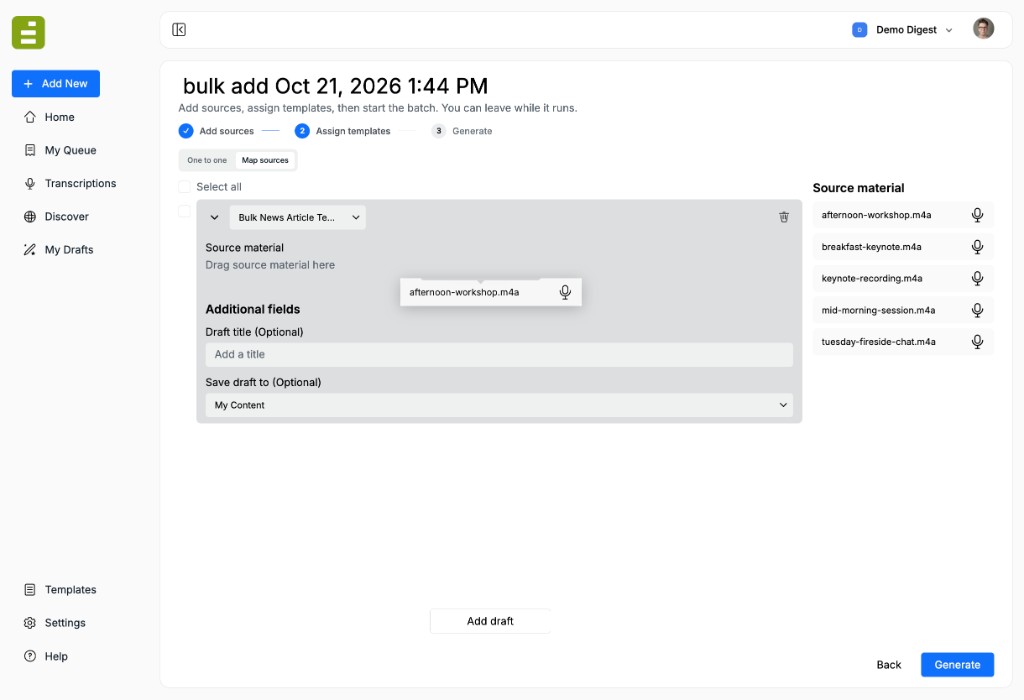Click the Help question mark icon
Viewport: 1024px width, 700px height.
coord(30,656)
